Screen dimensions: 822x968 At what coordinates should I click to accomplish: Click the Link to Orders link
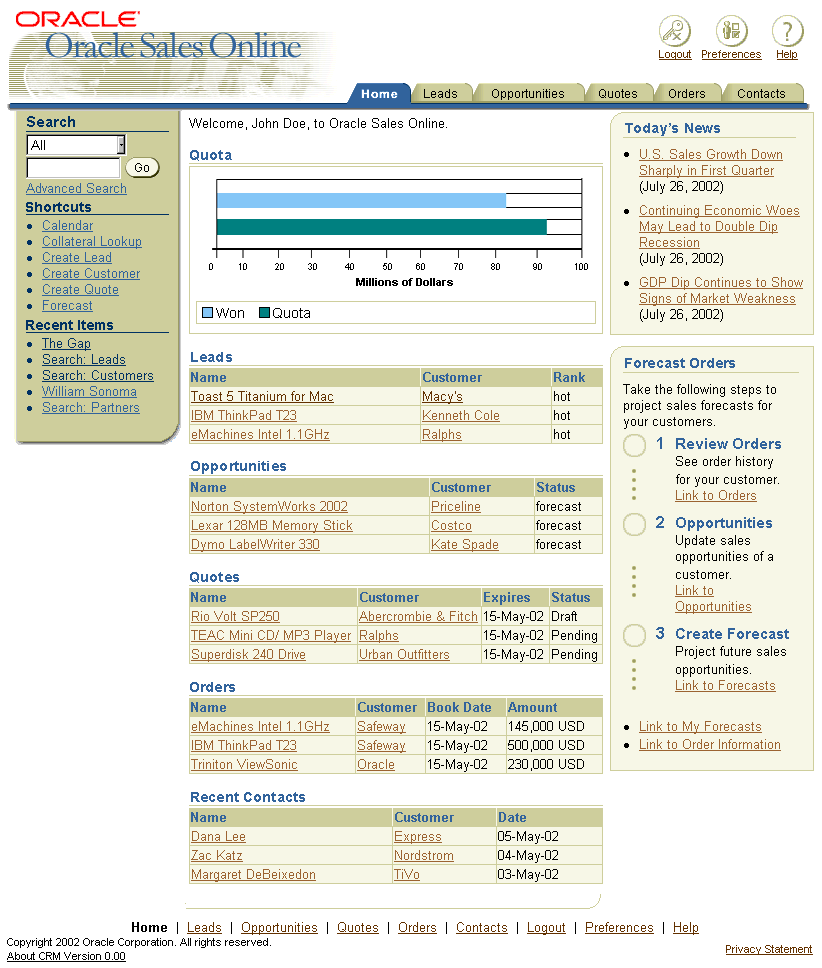715,496
